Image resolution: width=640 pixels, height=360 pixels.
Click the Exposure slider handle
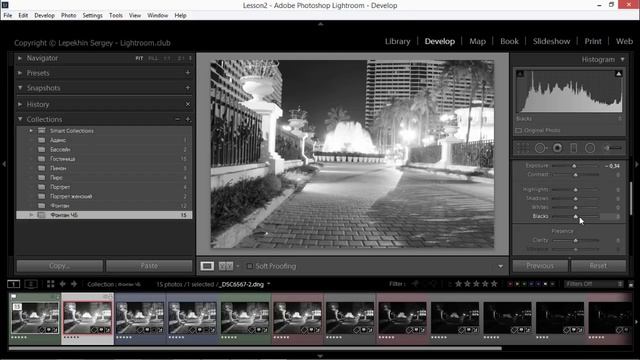point(574,166)
